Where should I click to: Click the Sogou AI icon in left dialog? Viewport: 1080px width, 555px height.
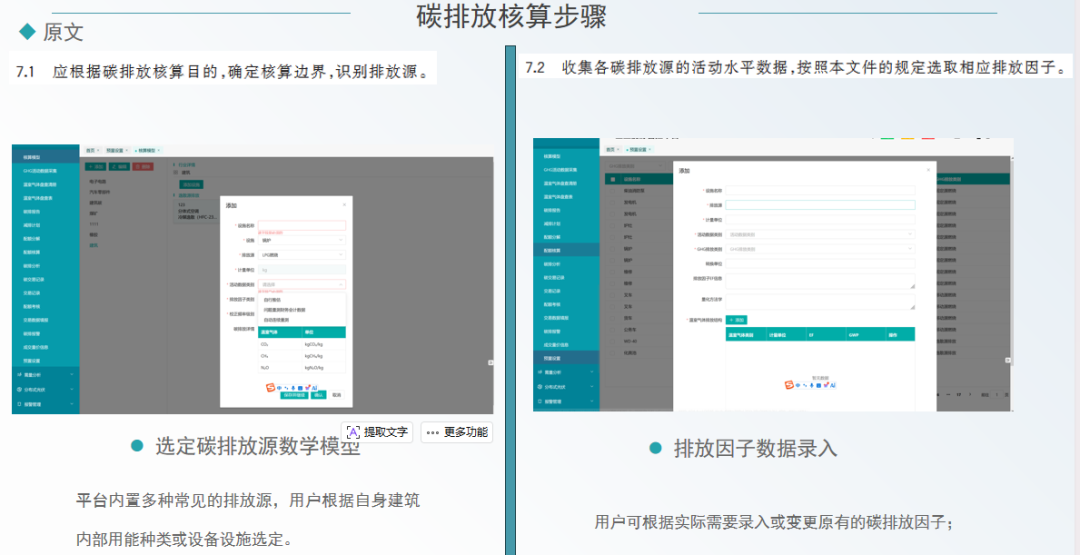point(314,388)
